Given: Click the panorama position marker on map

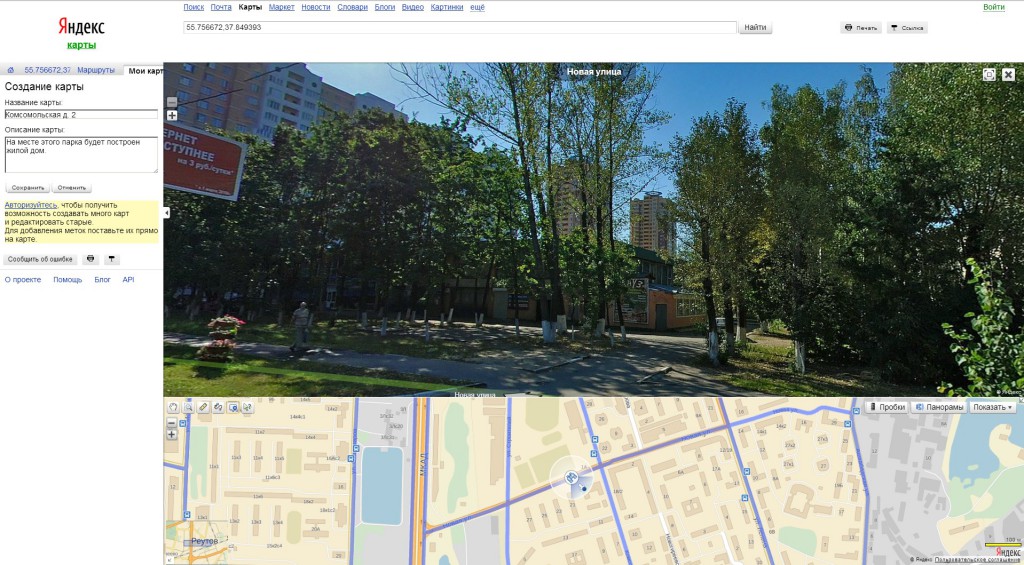Looking at the screenshot, I should click(x=572, y=477).
